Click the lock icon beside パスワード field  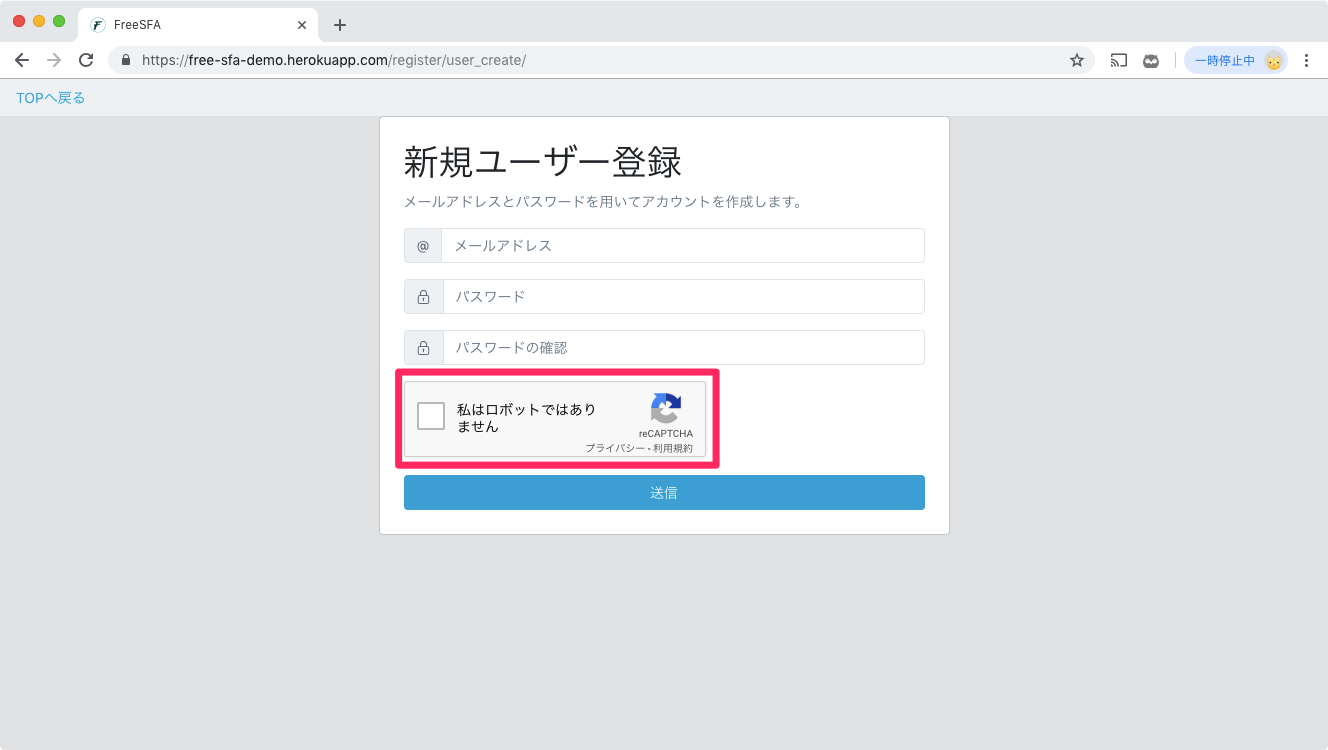click(x=423, y=297)
